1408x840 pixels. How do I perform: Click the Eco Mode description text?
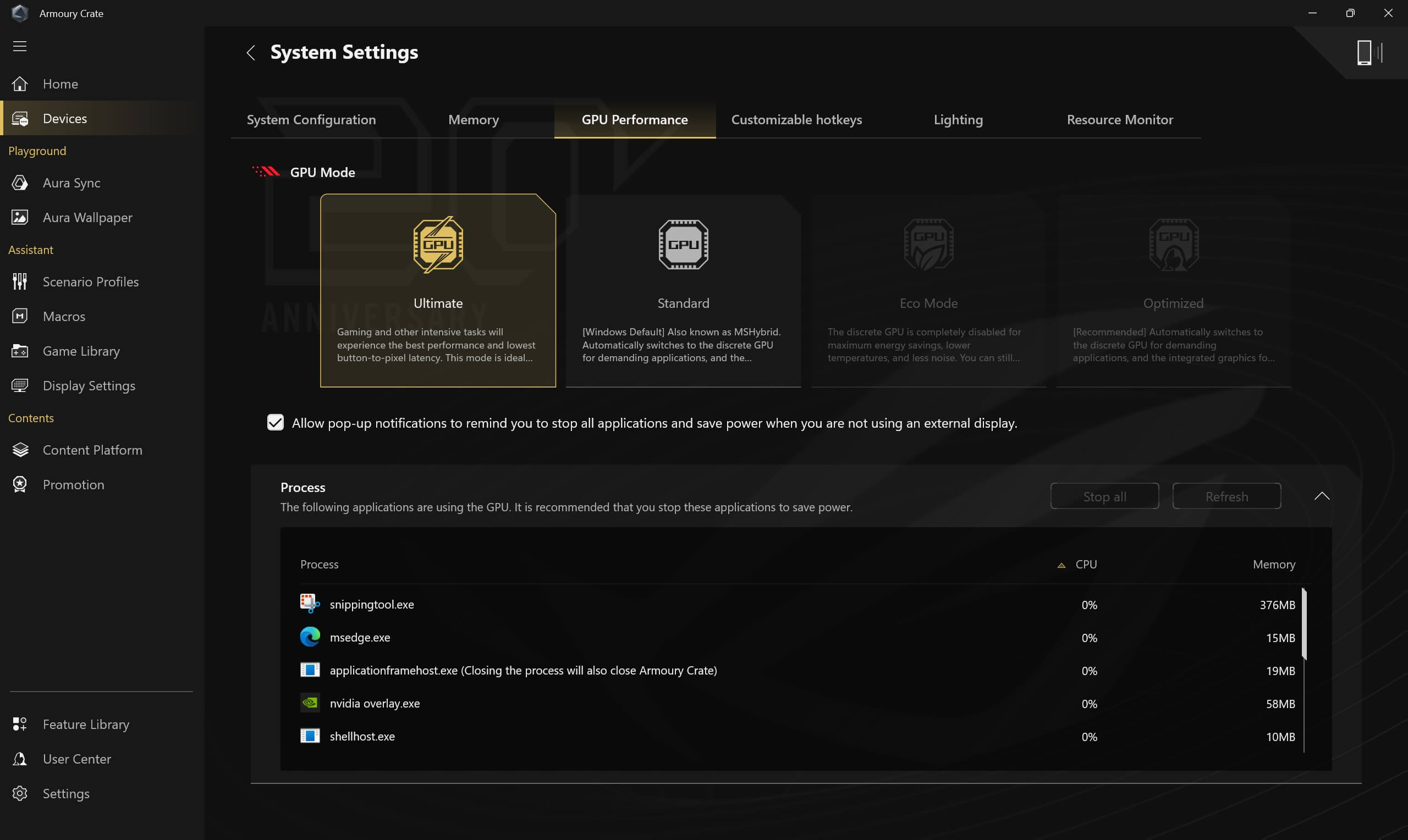(x=925, y=345)
